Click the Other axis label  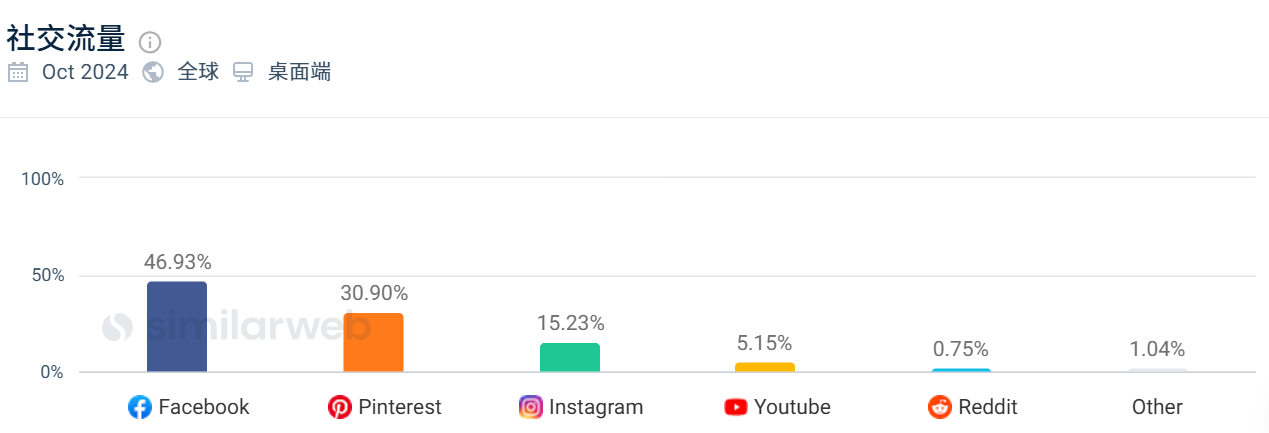(1157, 407)
